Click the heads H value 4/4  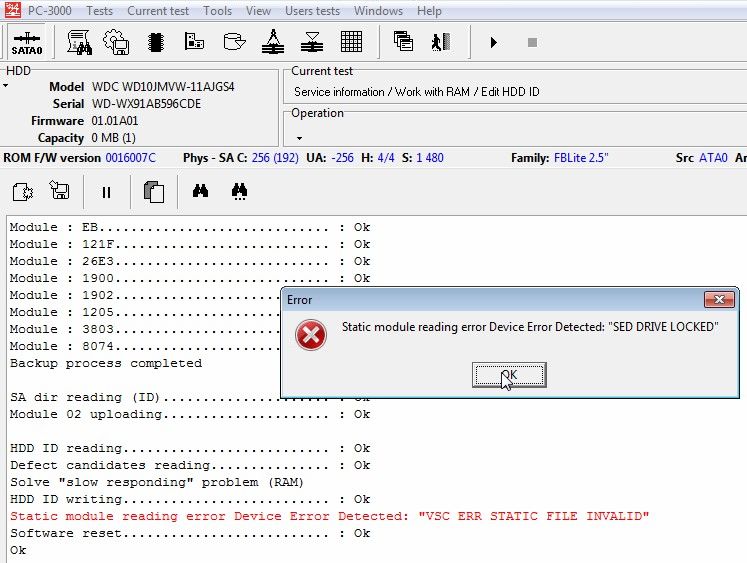(386, 158)
